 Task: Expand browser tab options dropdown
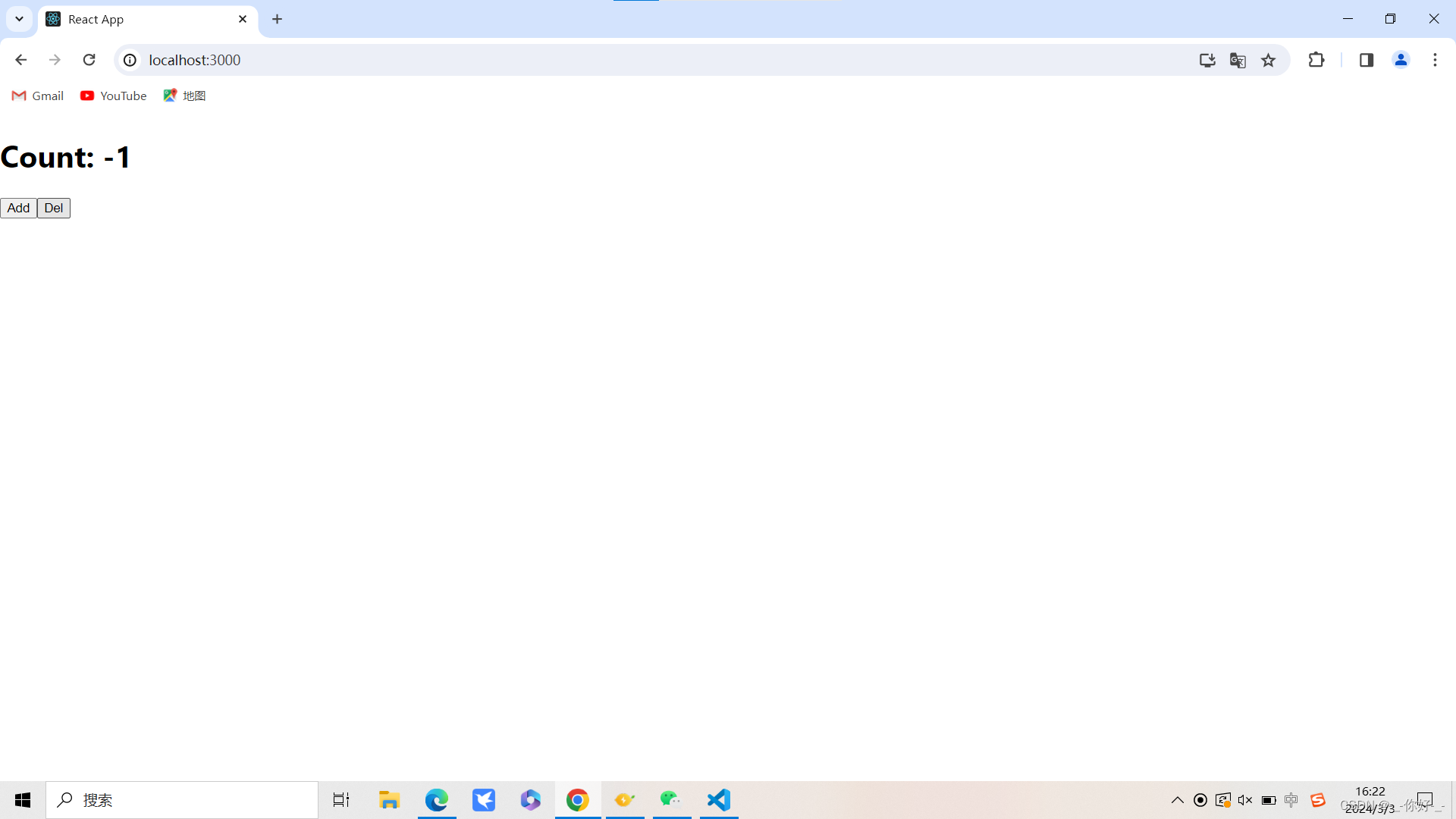pos(19,19)
